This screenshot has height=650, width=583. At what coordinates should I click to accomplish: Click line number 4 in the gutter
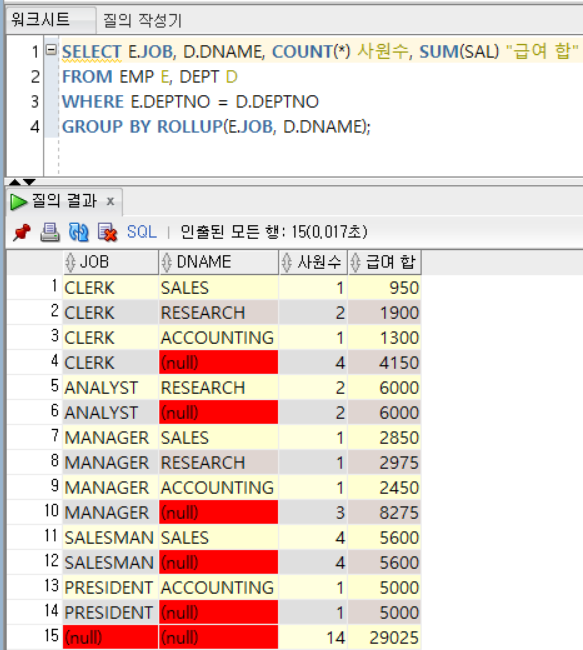coord(35,126)
